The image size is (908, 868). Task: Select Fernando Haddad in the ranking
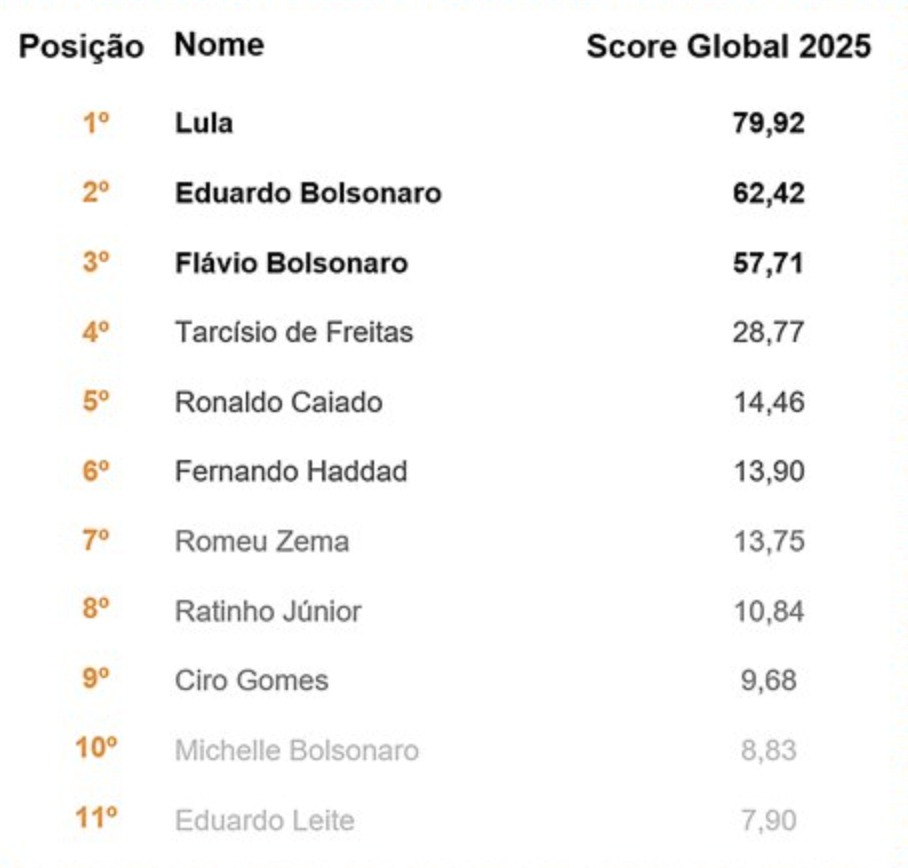[291, 471]
